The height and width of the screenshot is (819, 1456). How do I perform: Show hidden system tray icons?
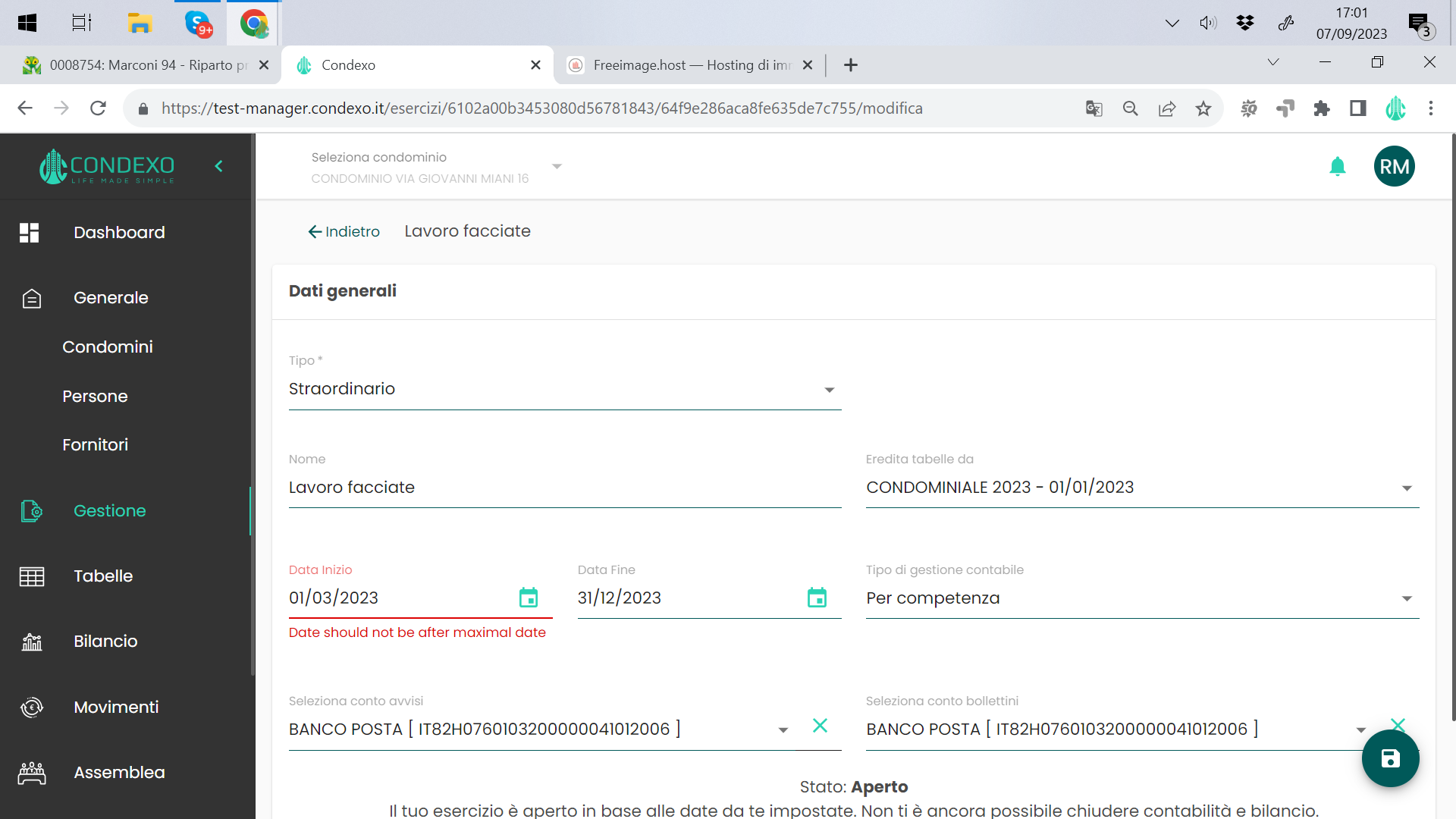(x=1172, y=23)
